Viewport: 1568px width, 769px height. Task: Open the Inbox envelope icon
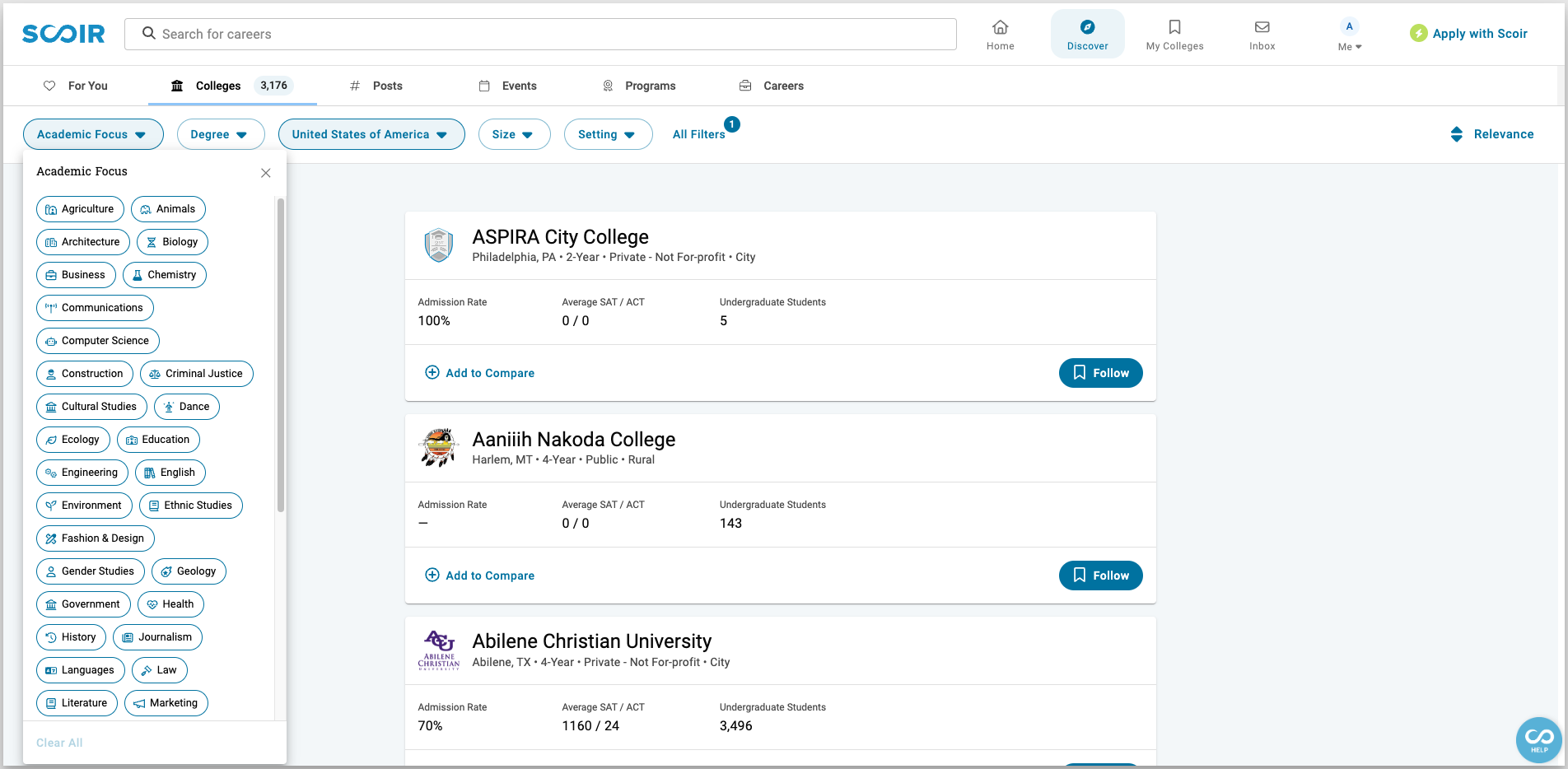point(1262,27)
